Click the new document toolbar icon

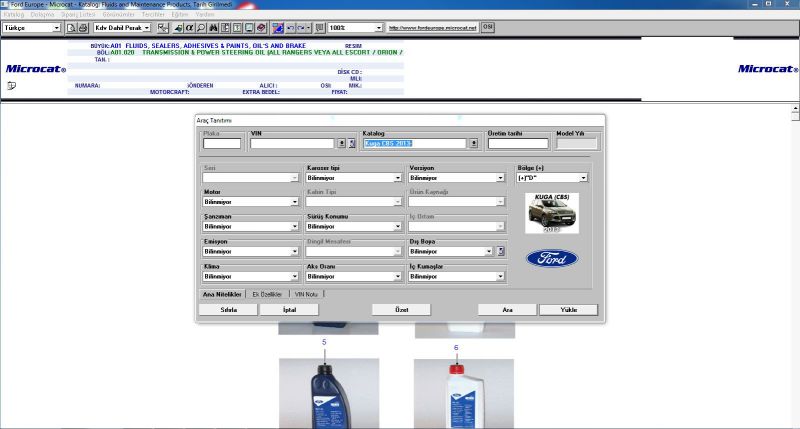[71, 28]
